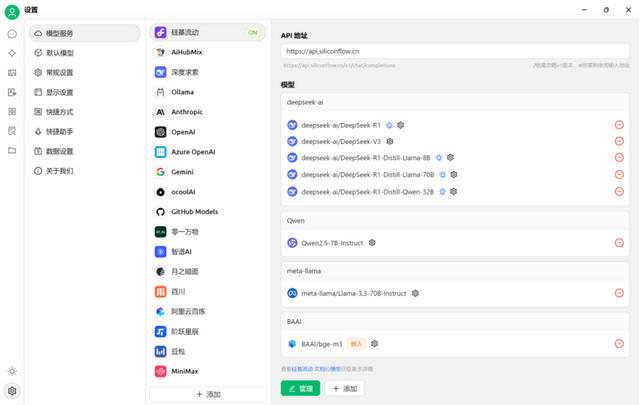Collapse the meta-llama model group header
This screenshot has height=405, width=640.
point(455,271)
